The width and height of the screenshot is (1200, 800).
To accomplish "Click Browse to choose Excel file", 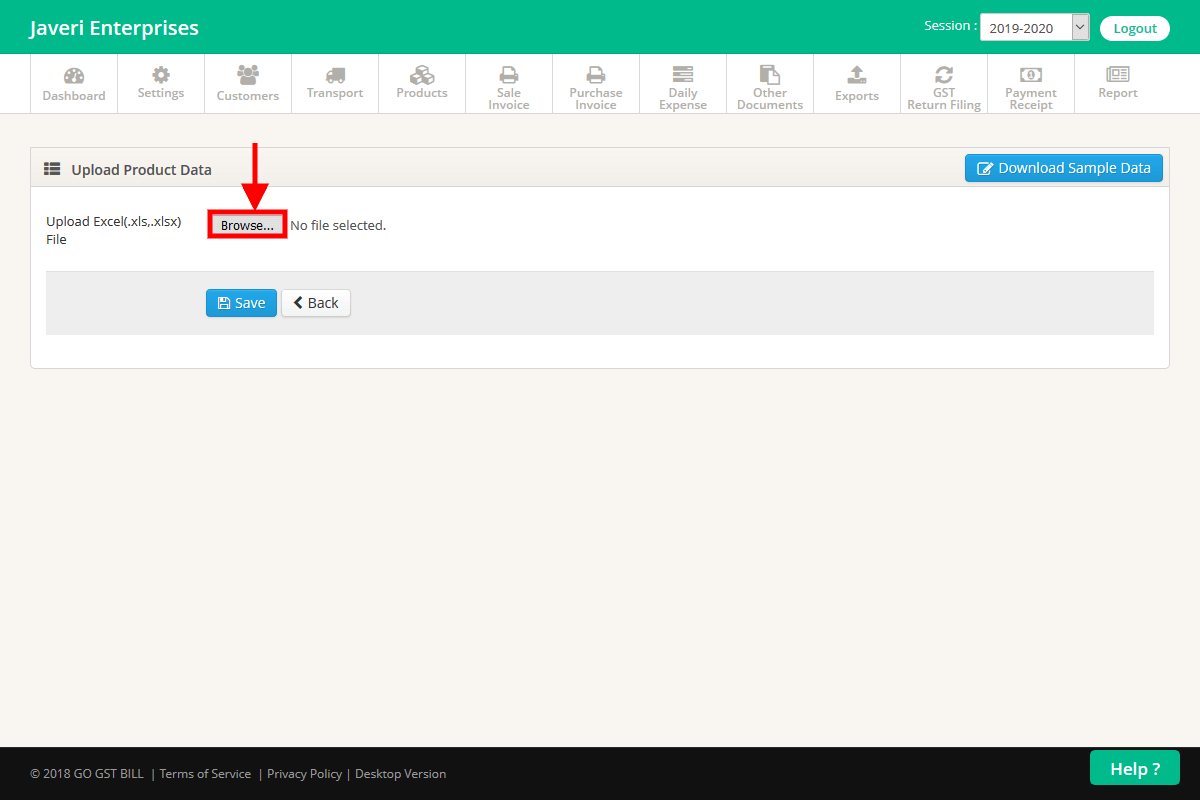I will click(247, 225).
